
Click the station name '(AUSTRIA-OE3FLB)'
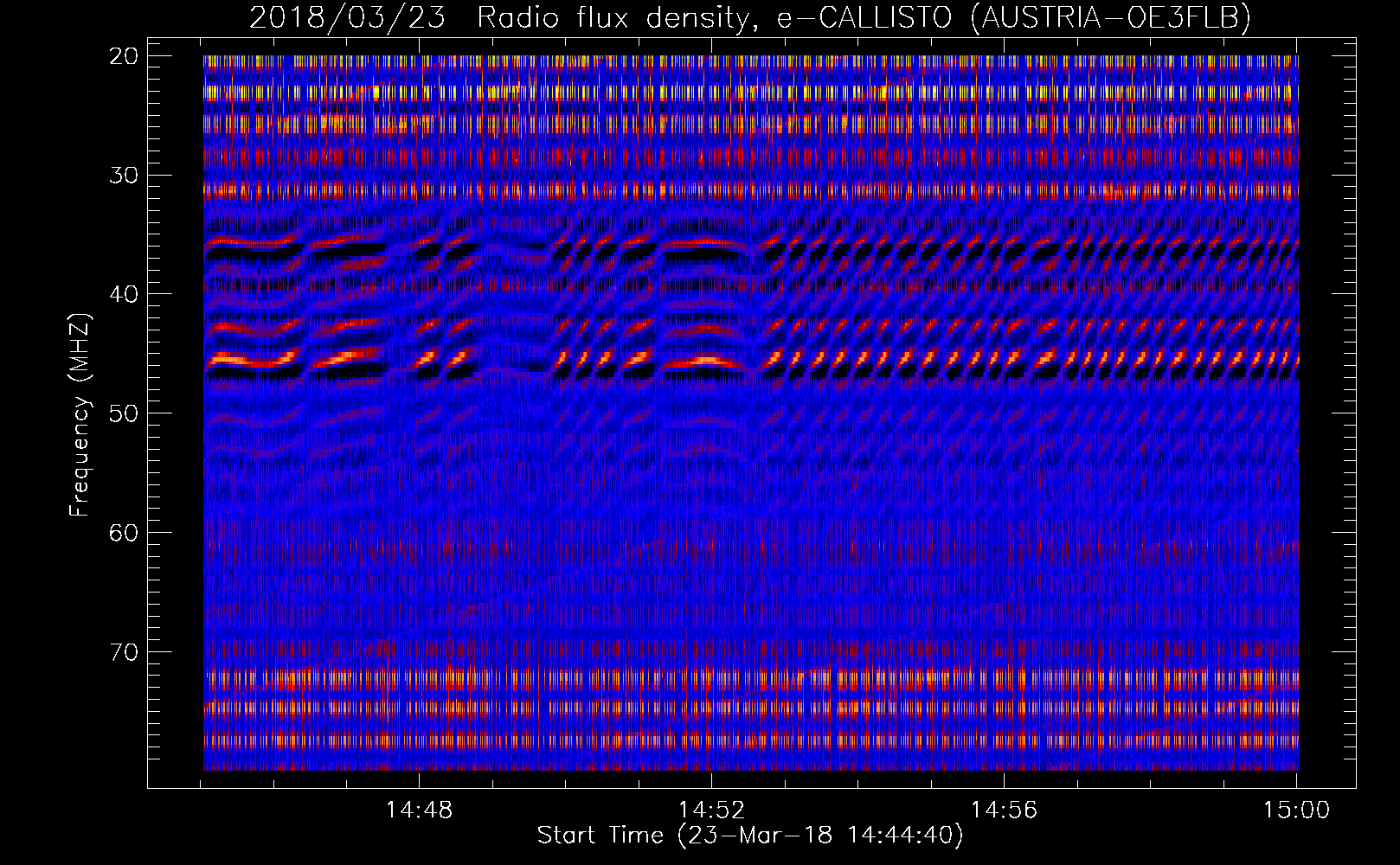(1110, 17)
